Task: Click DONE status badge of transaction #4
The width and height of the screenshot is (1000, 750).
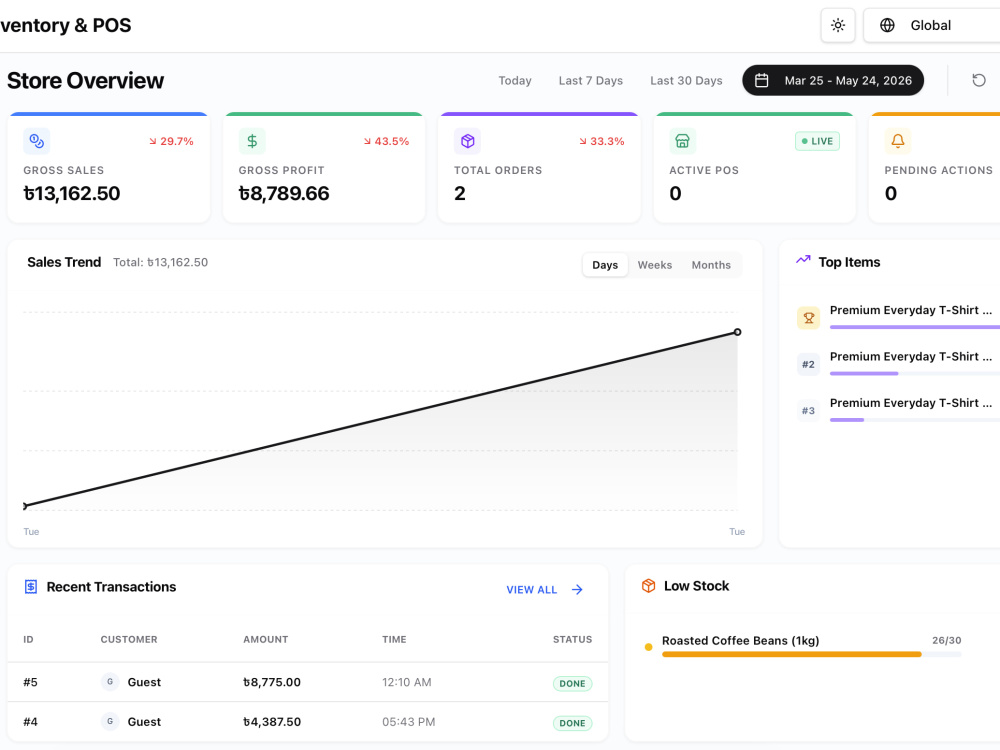Action: (x=572, y=723)
